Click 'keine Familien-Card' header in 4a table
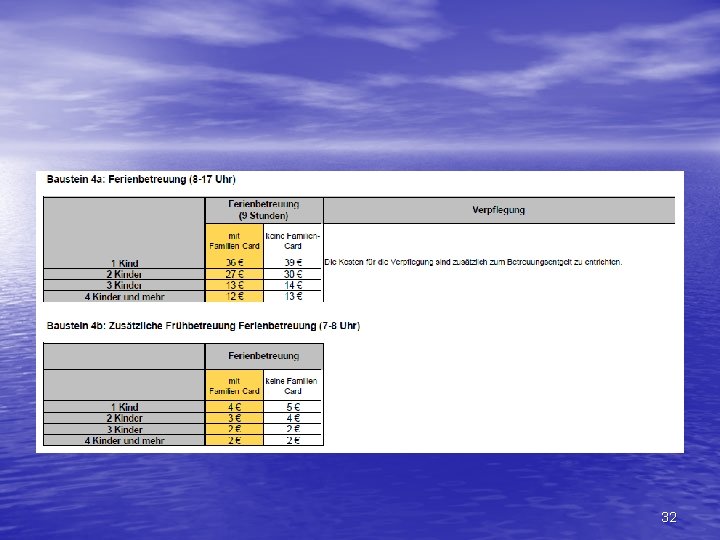 (293, 241)
